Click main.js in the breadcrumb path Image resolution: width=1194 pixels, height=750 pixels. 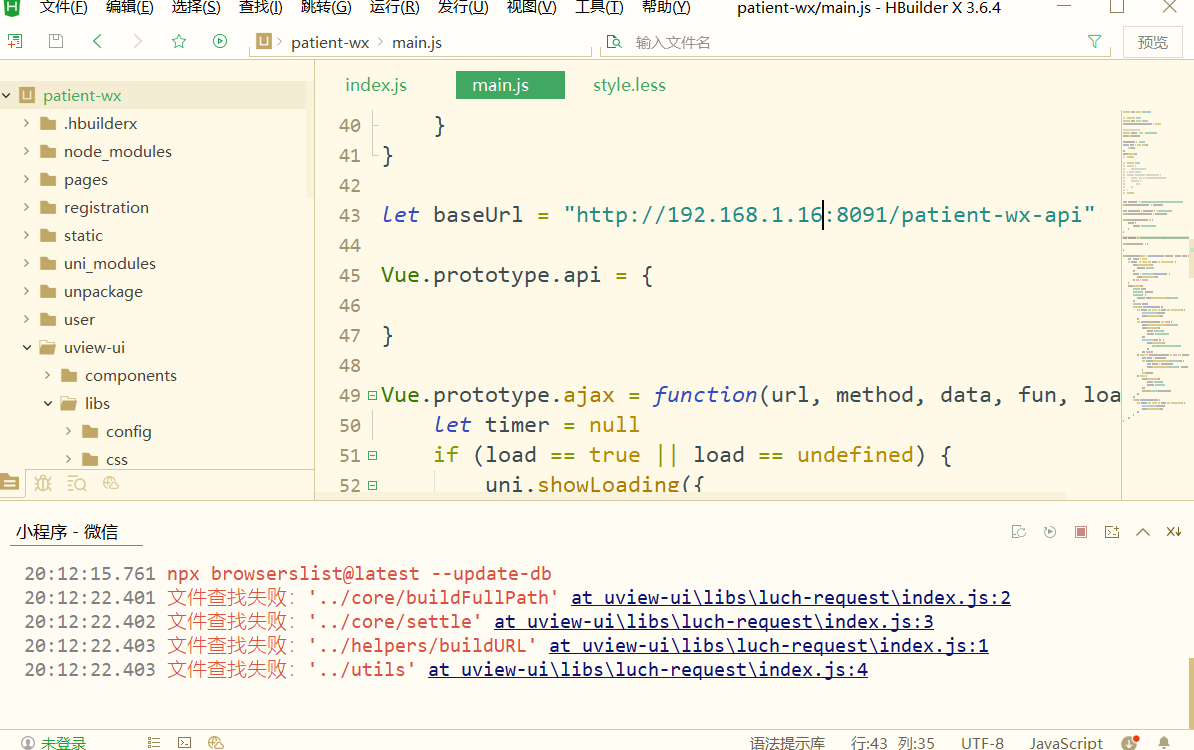pos(417,42)
